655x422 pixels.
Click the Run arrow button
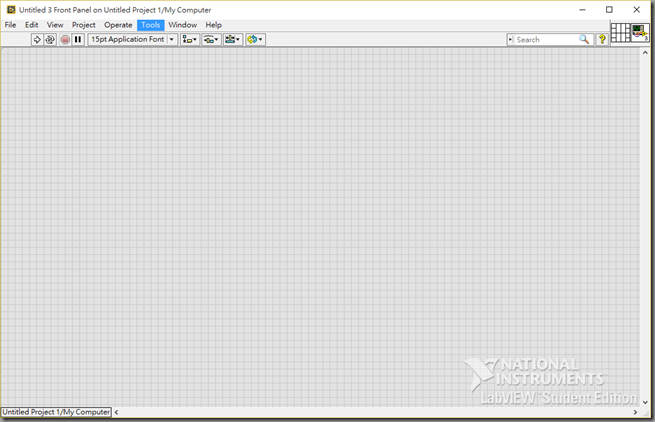(37, 40)
